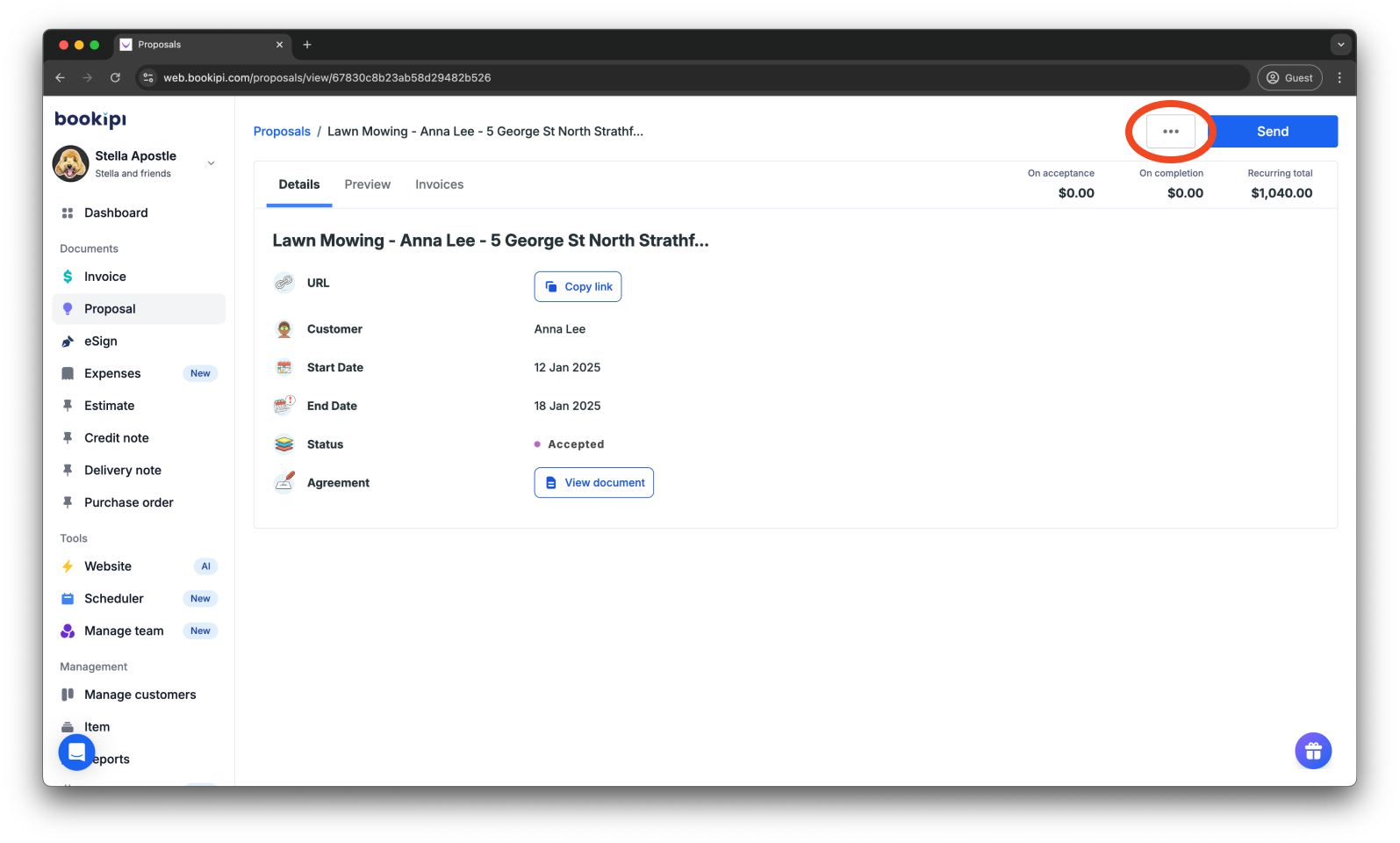Click the Estimate pin icon
This screenshot has width=1400, height=843.
[x=68, y=406]
